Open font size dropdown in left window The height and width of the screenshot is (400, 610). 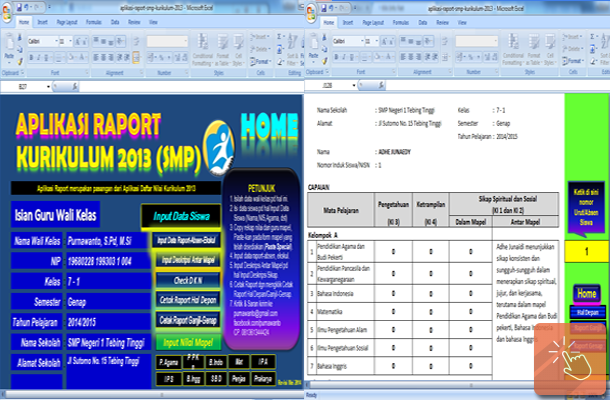pyautogui.click(x=70, y=41)
